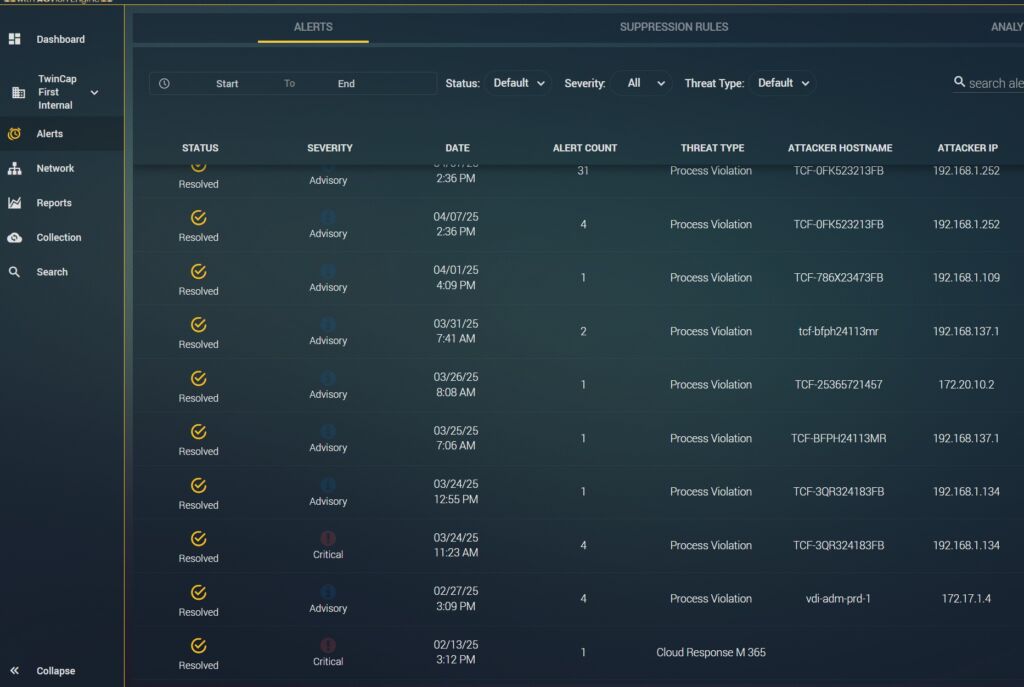Click Advisory severity icon on 04/01/25 row

[328, 270]
